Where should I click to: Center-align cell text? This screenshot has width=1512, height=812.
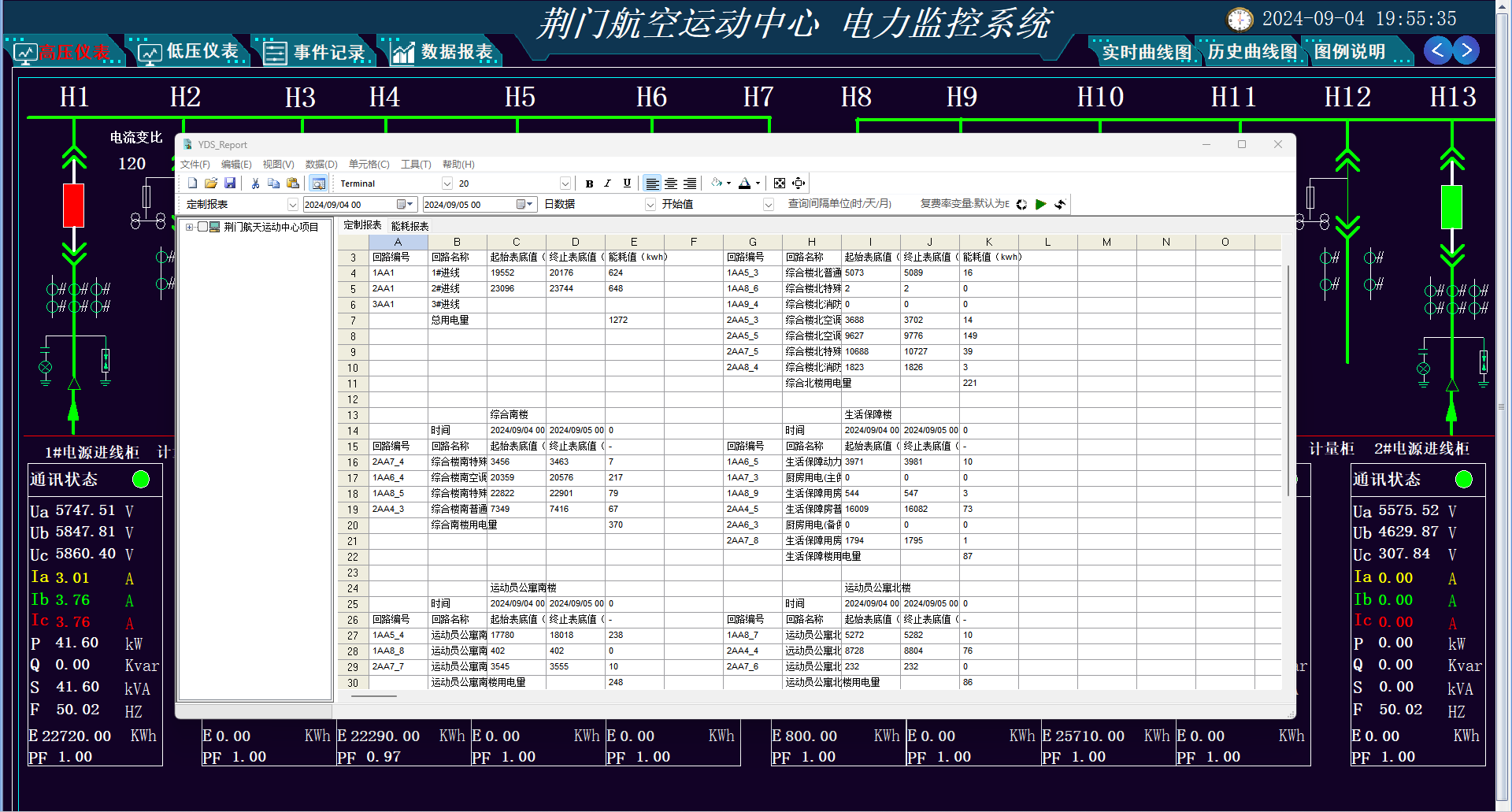click(671, 184)
